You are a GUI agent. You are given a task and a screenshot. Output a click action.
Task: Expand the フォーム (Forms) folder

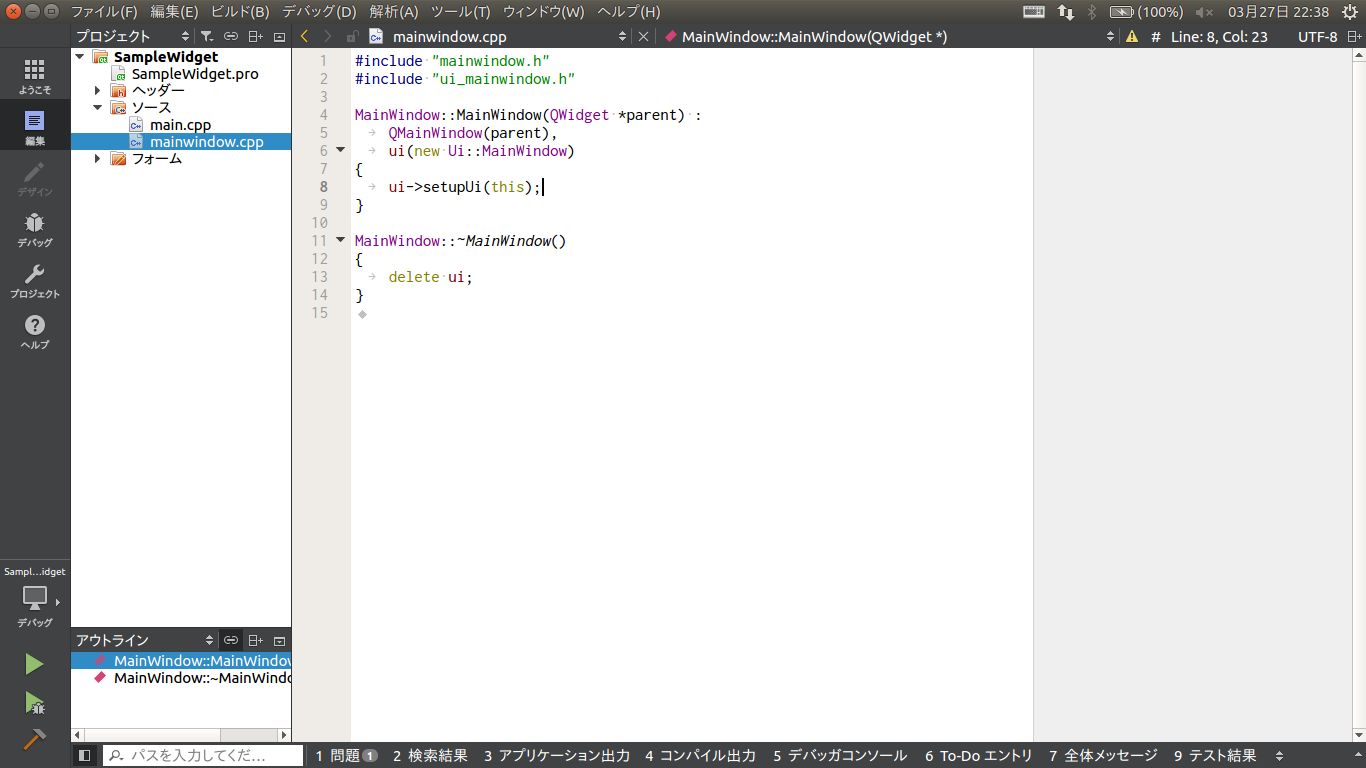tap(98, 158)
